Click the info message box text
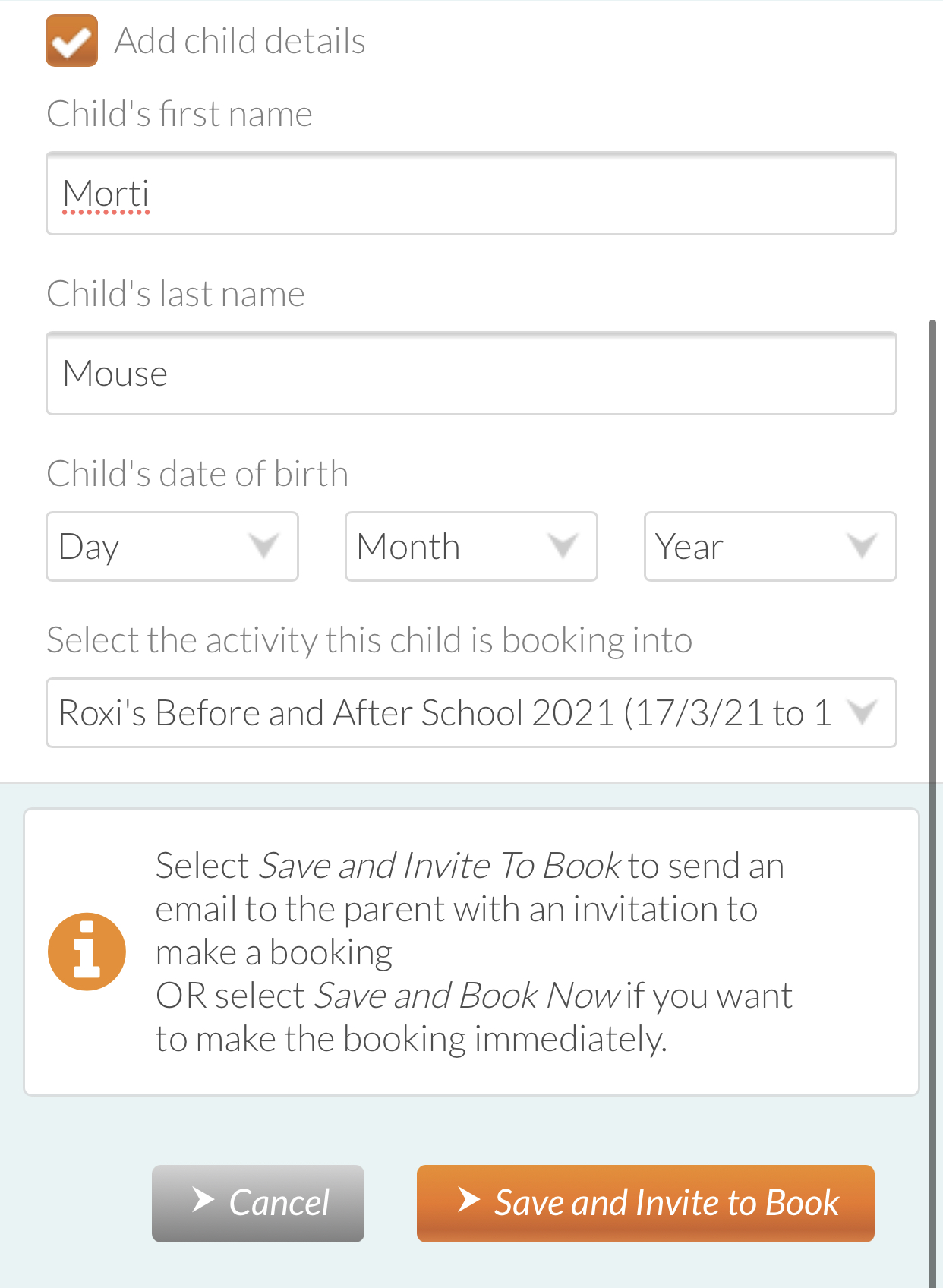Viewport: 943px width, 1288px height. click(475, 952)
